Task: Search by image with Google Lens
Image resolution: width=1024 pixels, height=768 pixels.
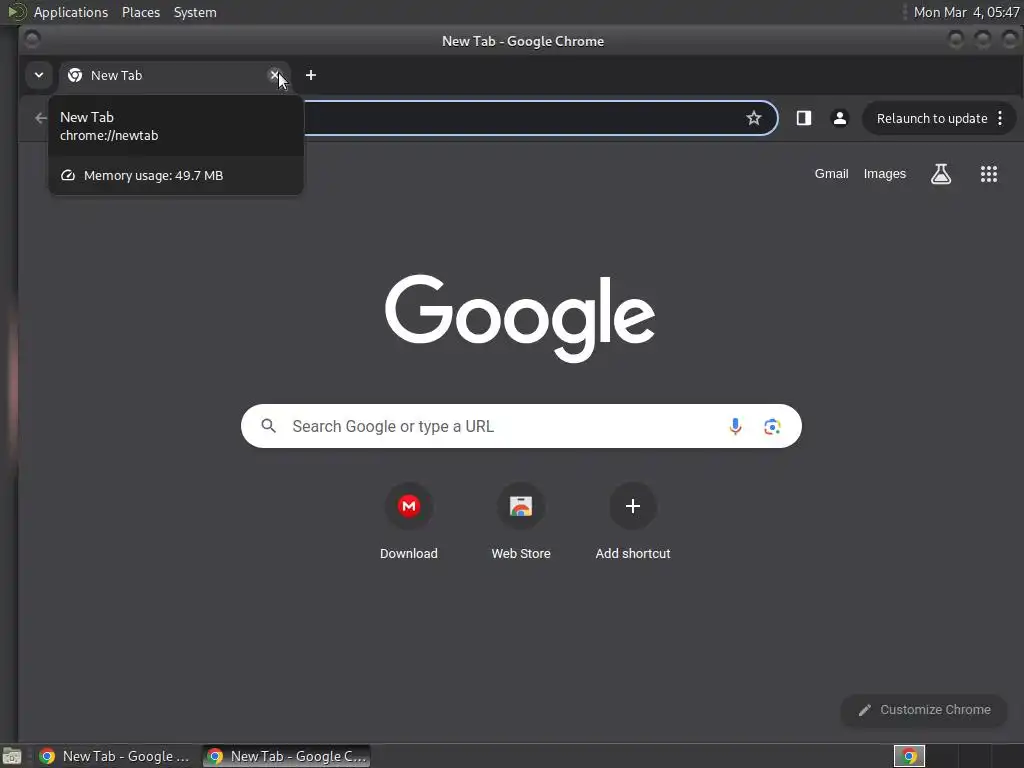Action: [x=772, y=426]
